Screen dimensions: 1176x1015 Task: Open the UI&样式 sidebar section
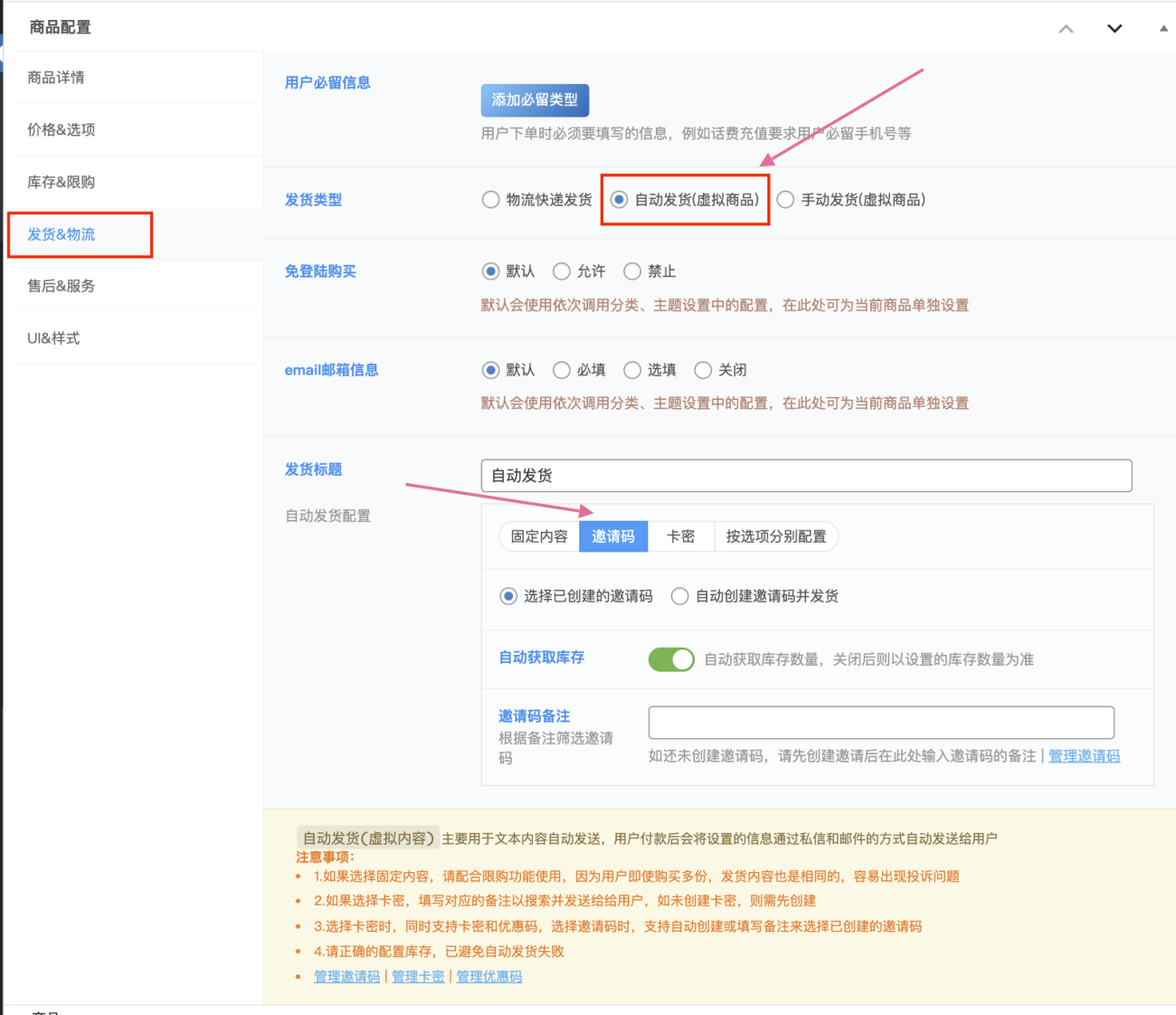tap(53, 338)
